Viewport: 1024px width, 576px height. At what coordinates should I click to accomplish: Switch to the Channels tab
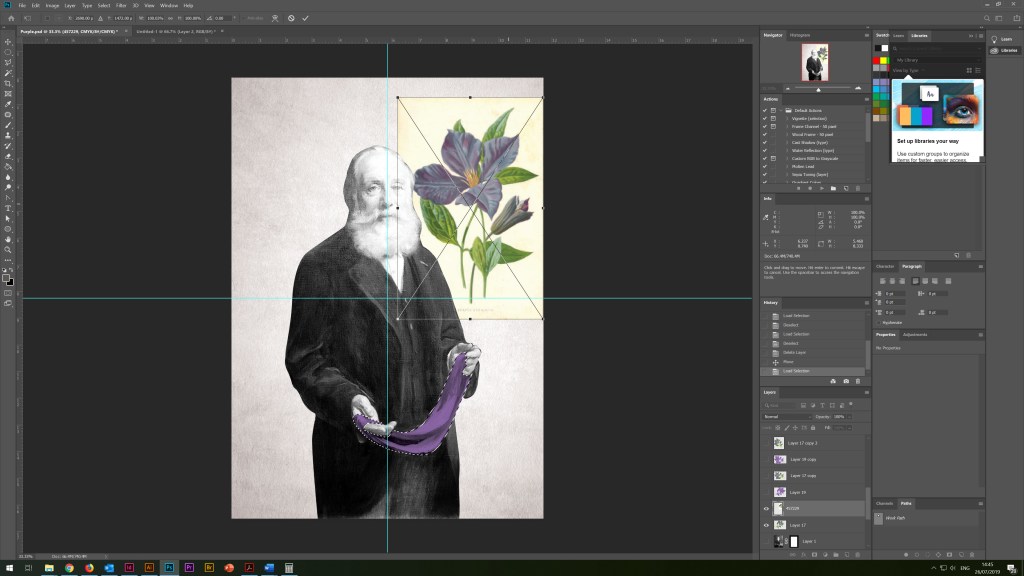point(884,503)
